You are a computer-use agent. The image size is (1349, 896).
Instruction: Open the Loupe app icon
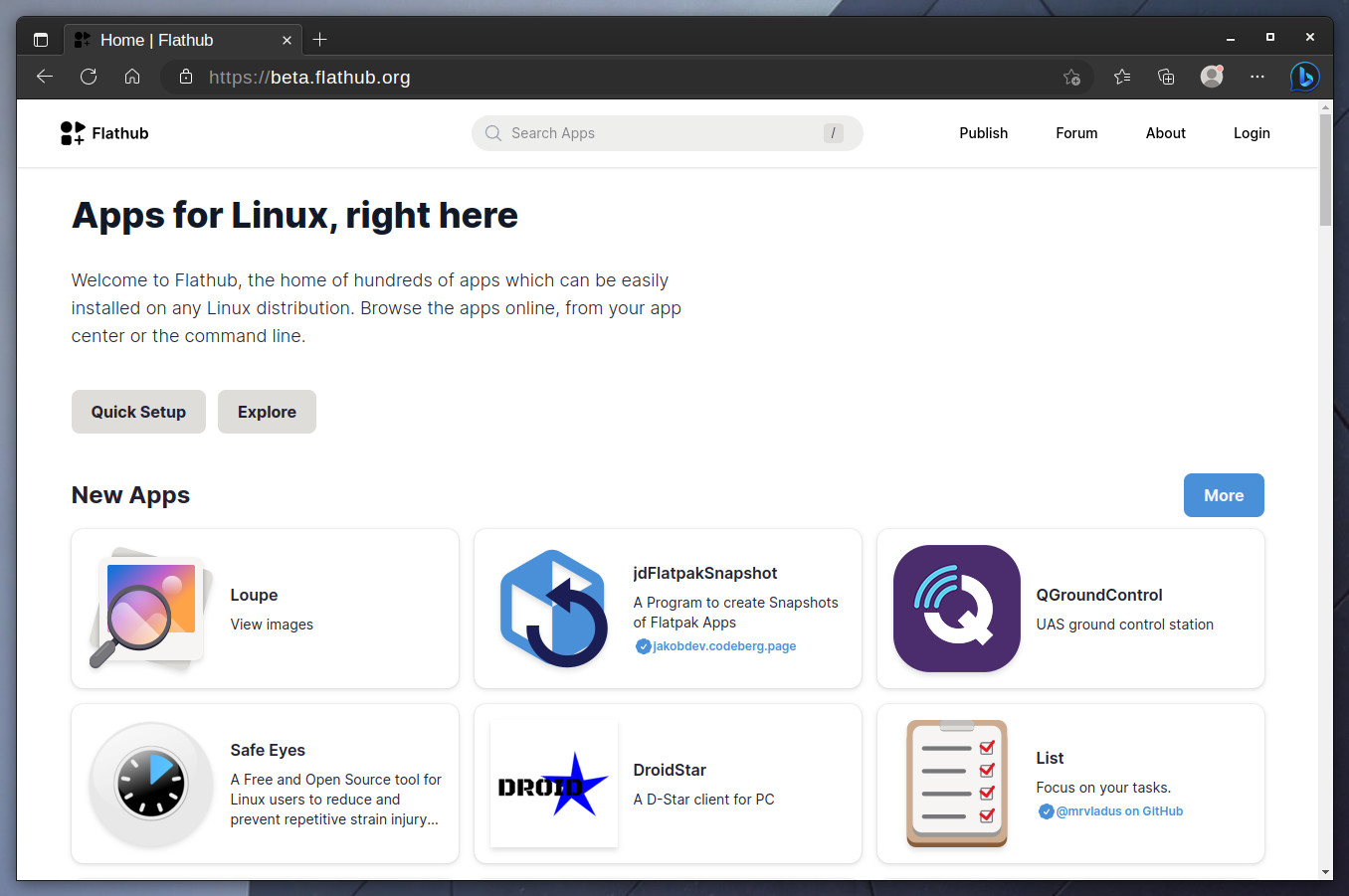click(x=151, y=609)
